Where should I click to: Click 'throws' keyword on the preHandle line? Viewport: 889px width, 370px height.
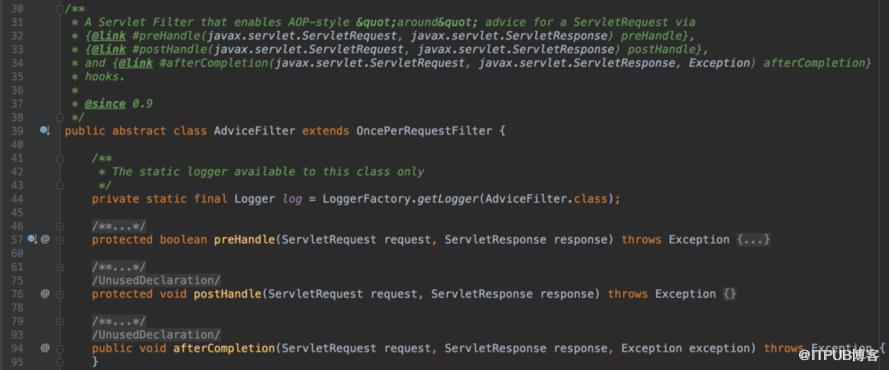point(641,240)
